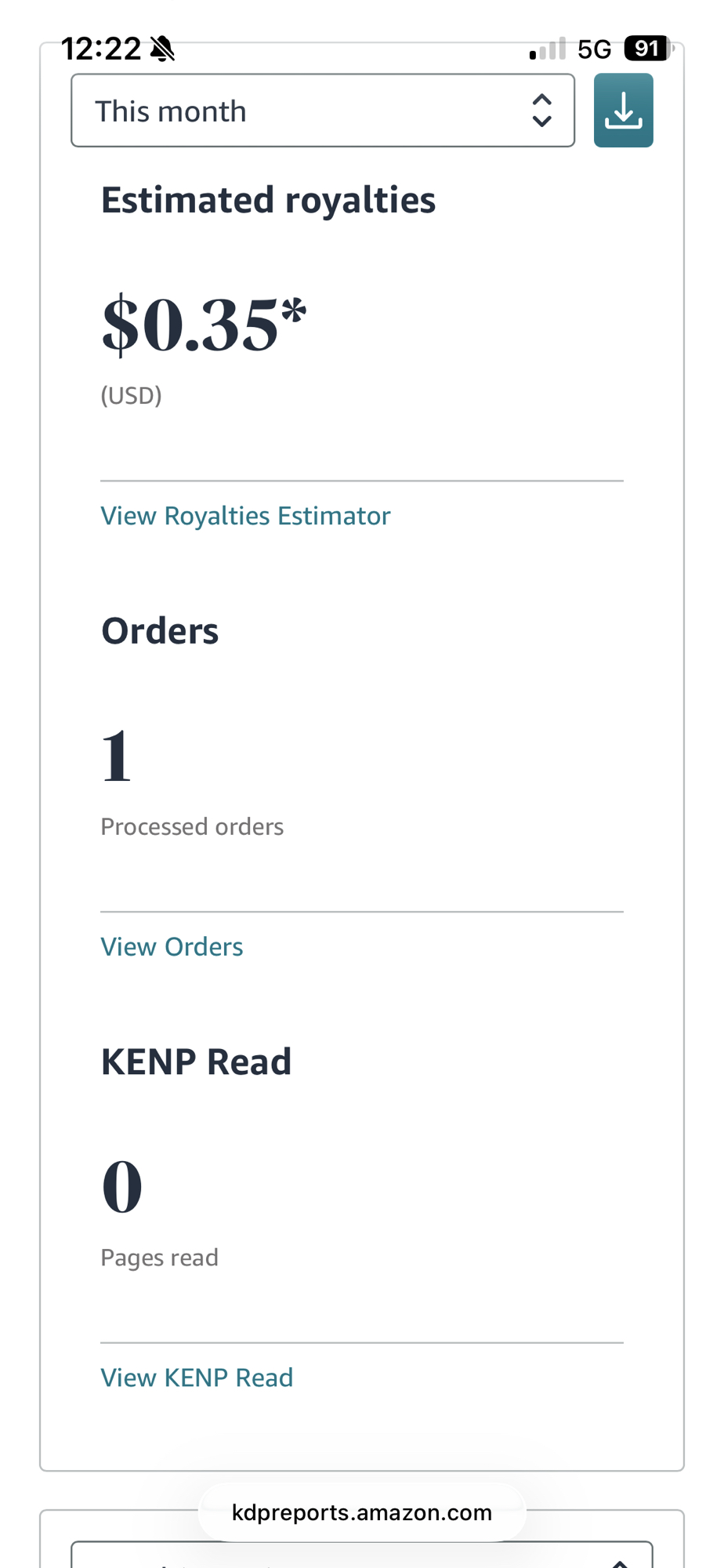The height and width of the screenshot is (1568, 724).
Task: Tap the cellular signal bars icon
Action: click(547, 49)
